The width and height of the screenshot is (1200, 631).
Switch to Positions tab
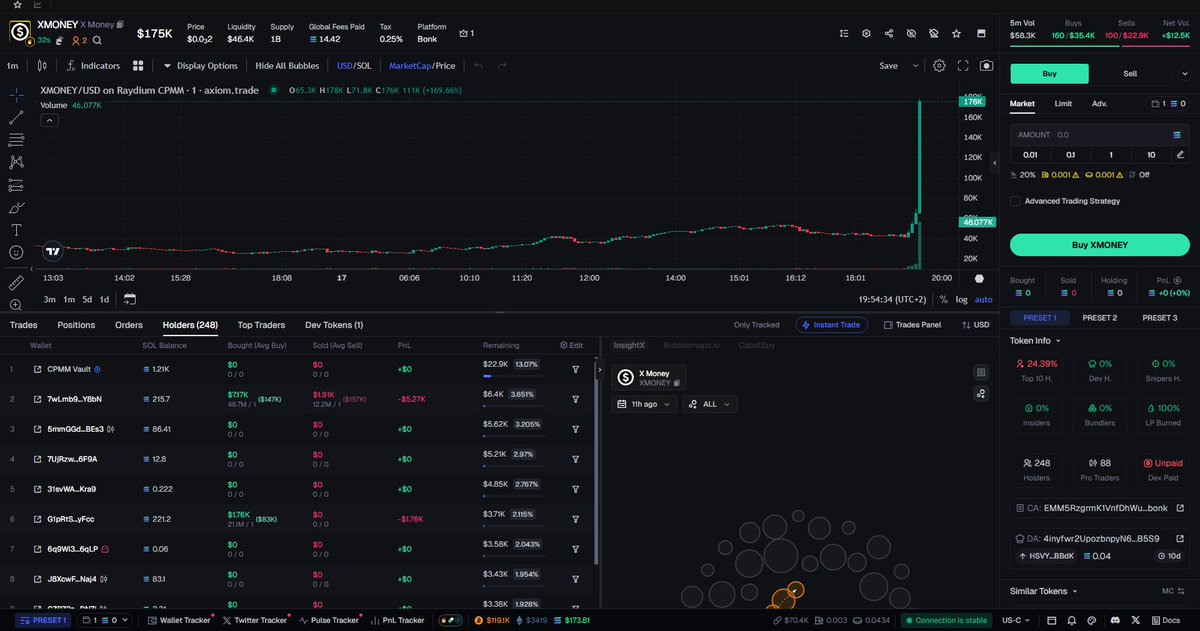click(76, 325)
